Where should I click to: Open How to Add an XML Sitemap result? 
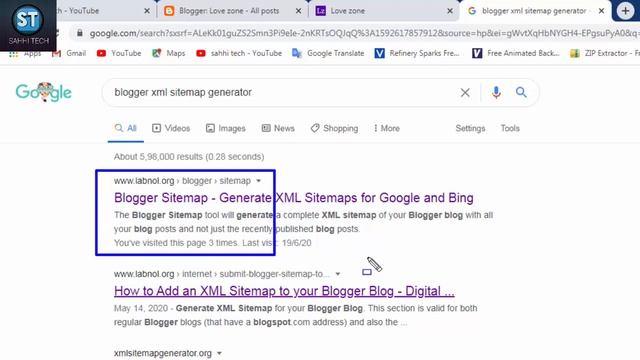click(x=284, y=291)
